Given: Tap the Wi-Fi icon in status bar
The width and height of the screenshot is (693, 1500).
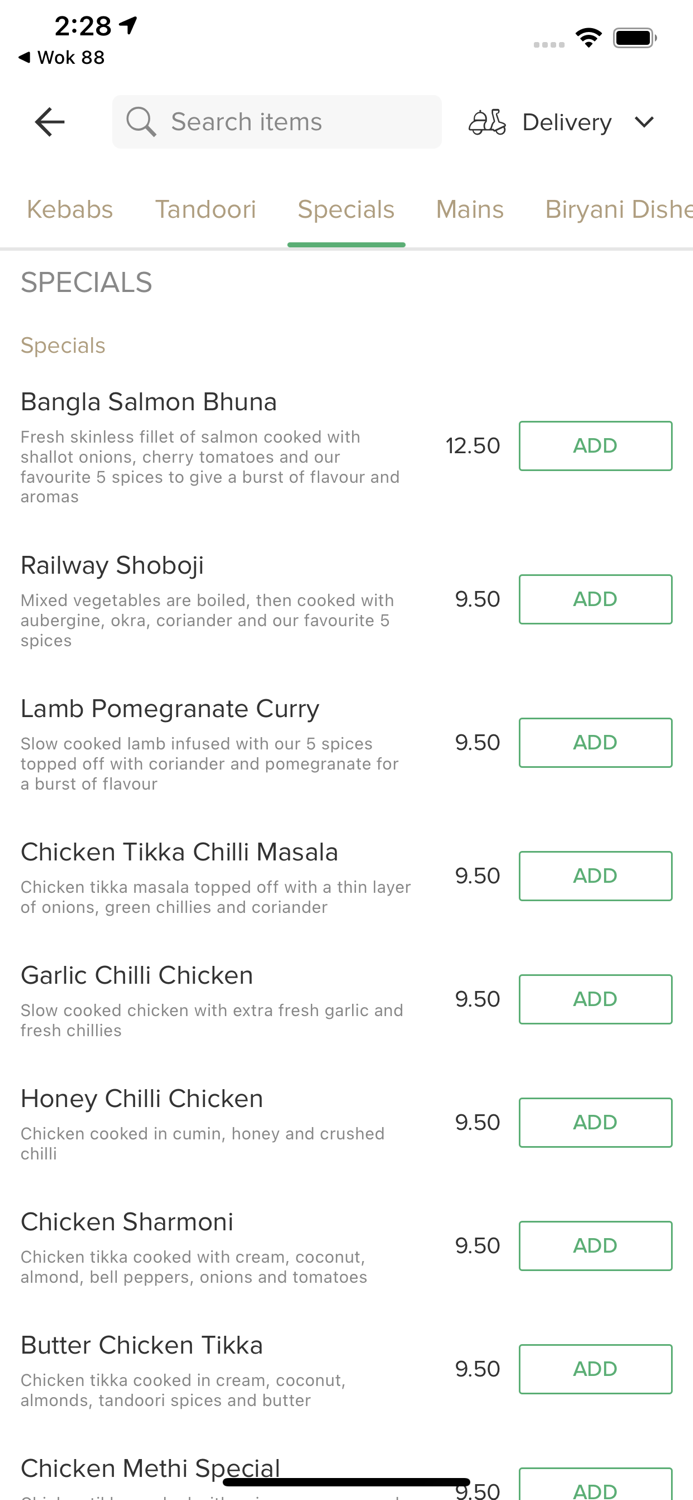Looking at the screenshot, I should point(588,37).
